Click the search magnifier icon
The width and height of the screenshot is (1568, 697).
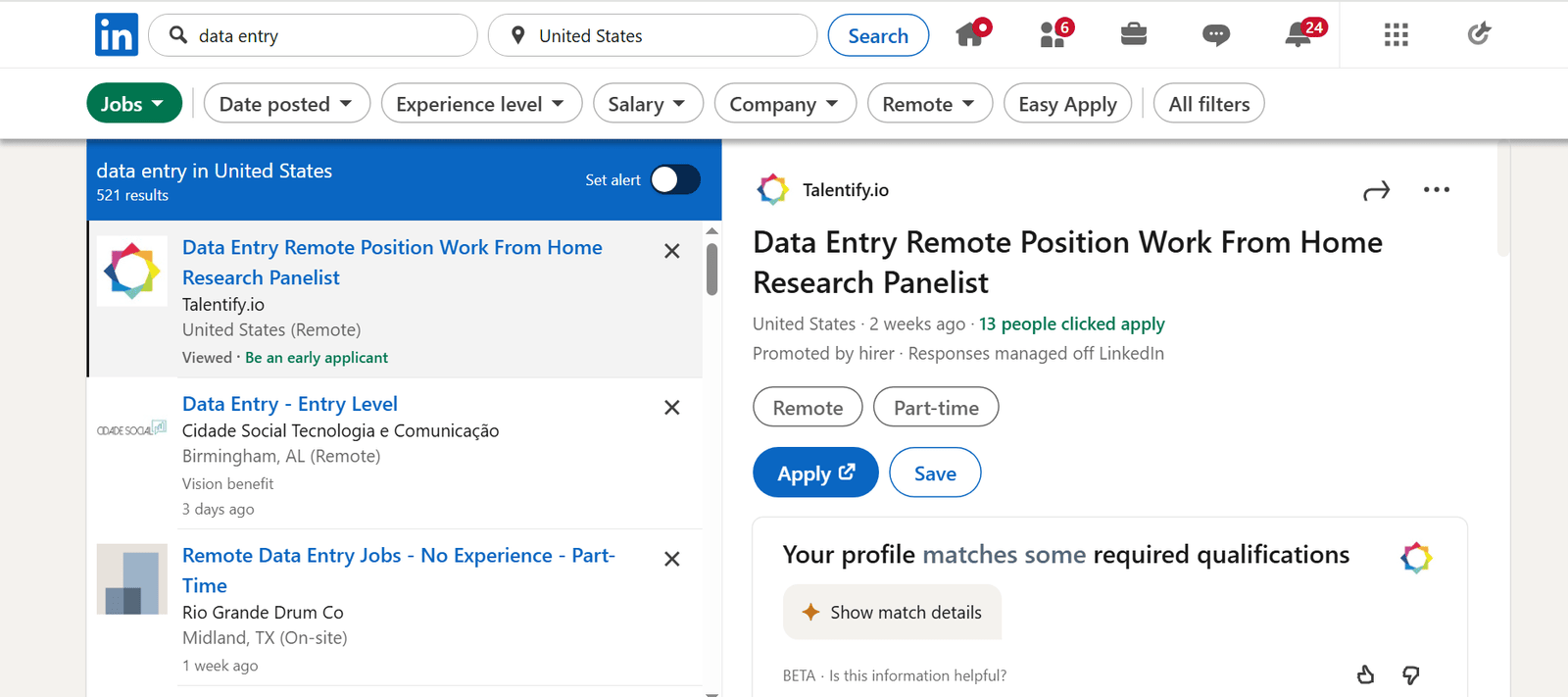click(178, 35)
